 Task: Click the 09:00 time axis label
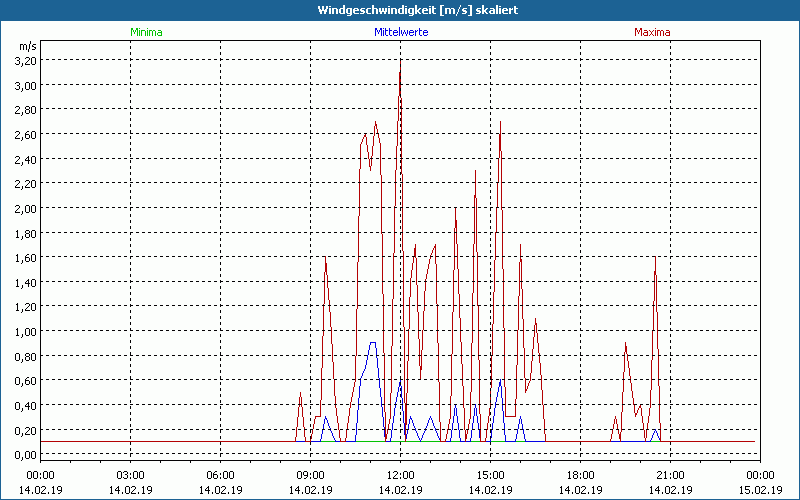310,475
